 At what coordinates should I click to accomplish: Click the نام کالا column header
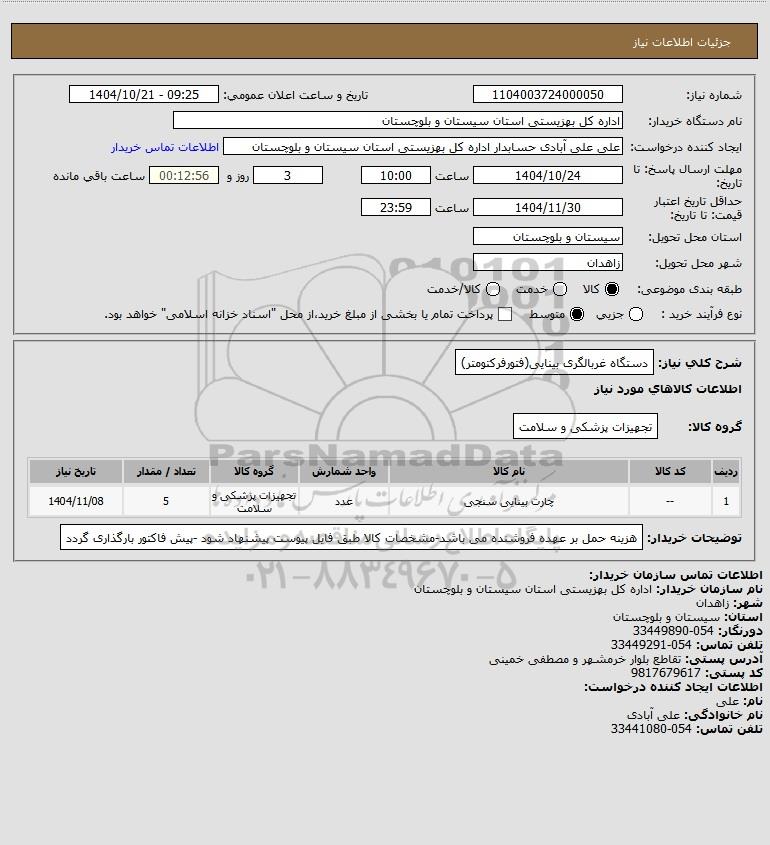pyautogui.click(x=508, y=472)
